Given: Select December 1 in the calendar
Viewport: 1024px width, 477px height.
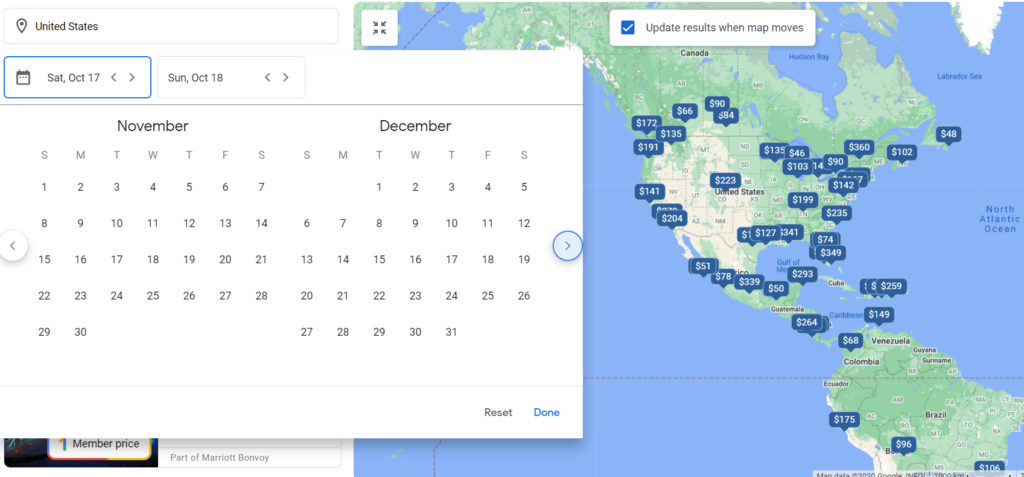Looking at the screenshot, I should (379, 188).
